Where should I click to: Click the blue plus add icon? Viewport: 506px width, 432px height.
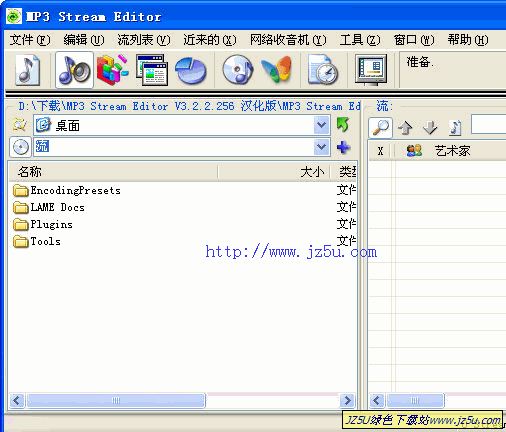[343, 147]
